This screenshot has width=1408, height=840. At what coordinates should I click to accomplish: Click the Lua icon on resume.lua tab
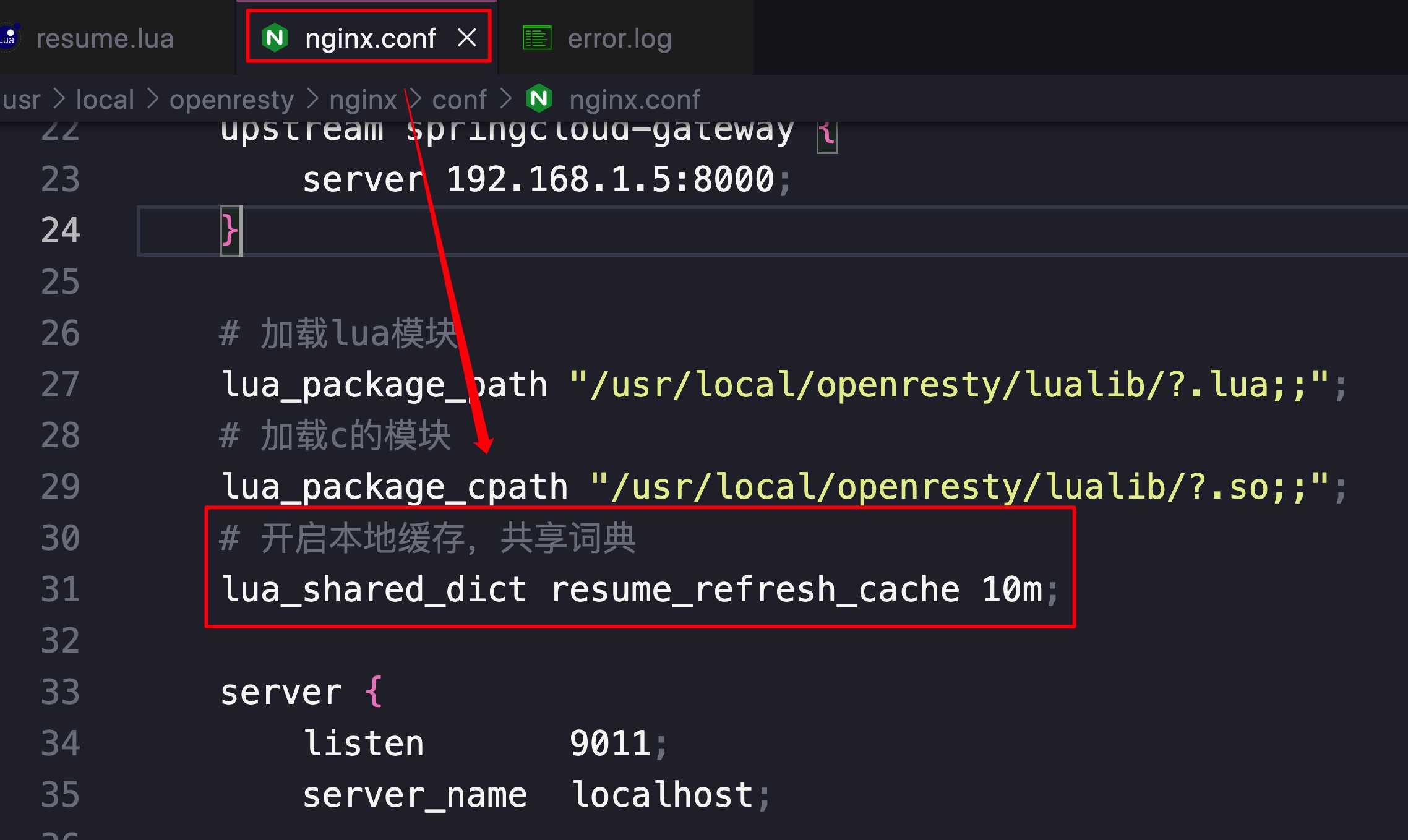[x=9, y=38]
